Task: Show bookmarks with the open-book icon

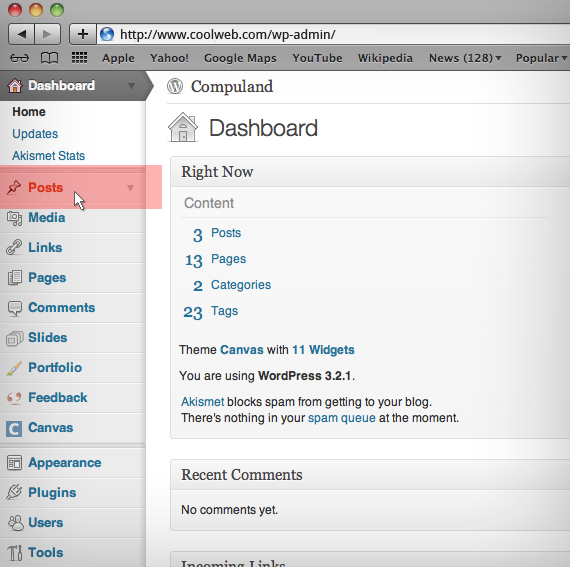Action: [49, 58]
